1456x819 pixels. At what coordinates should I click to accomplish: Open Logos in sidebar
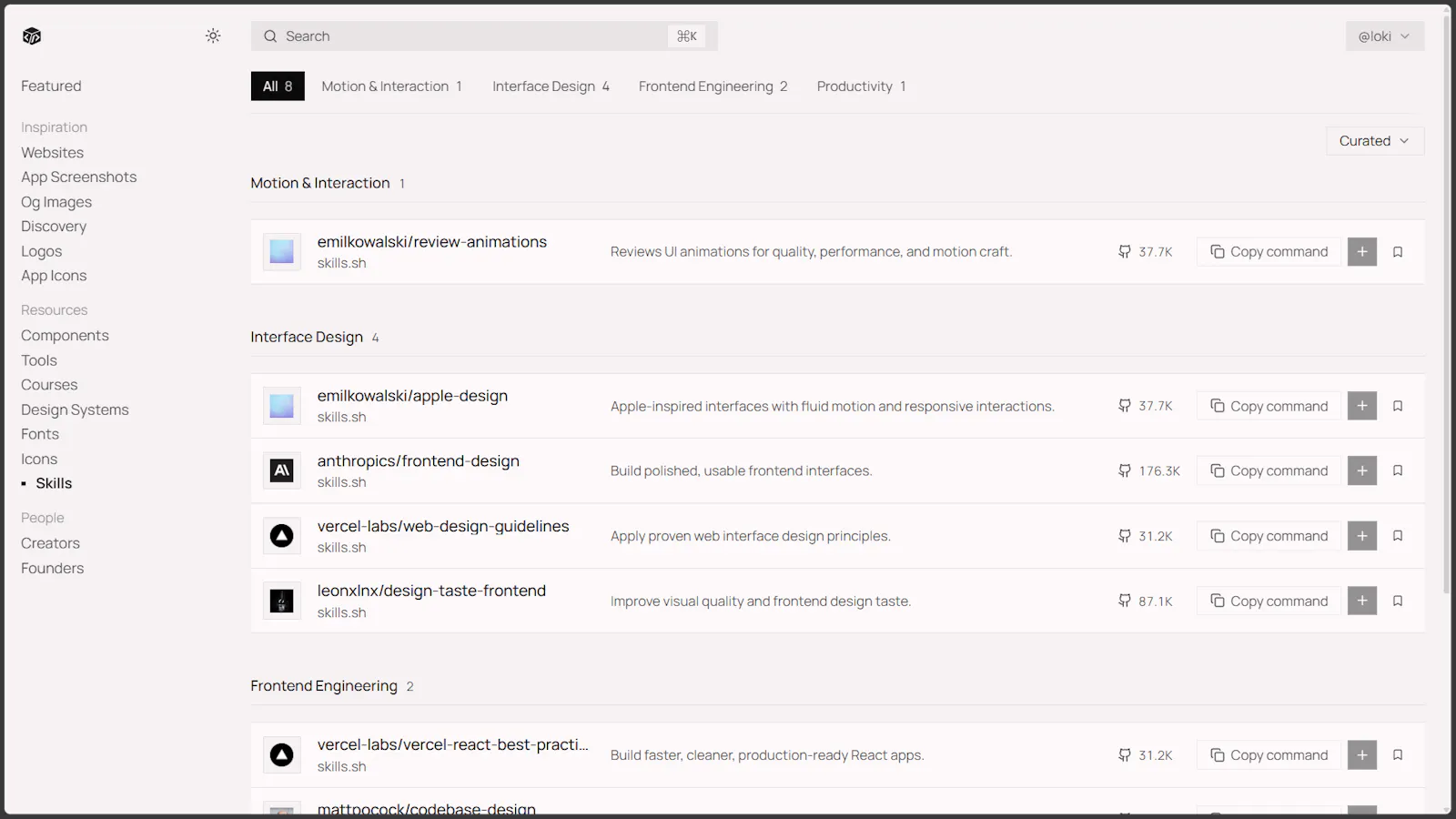[42, 251]
